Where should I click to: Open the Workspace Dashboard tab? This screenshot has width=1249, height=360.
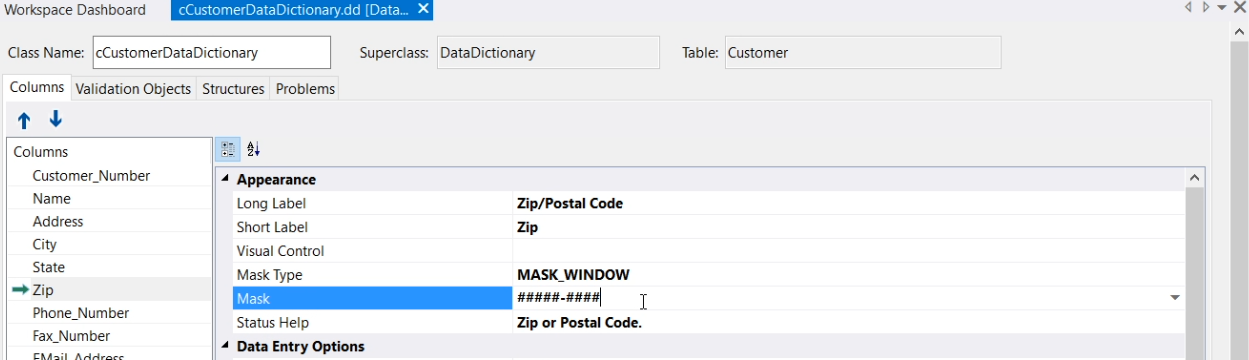75,10
